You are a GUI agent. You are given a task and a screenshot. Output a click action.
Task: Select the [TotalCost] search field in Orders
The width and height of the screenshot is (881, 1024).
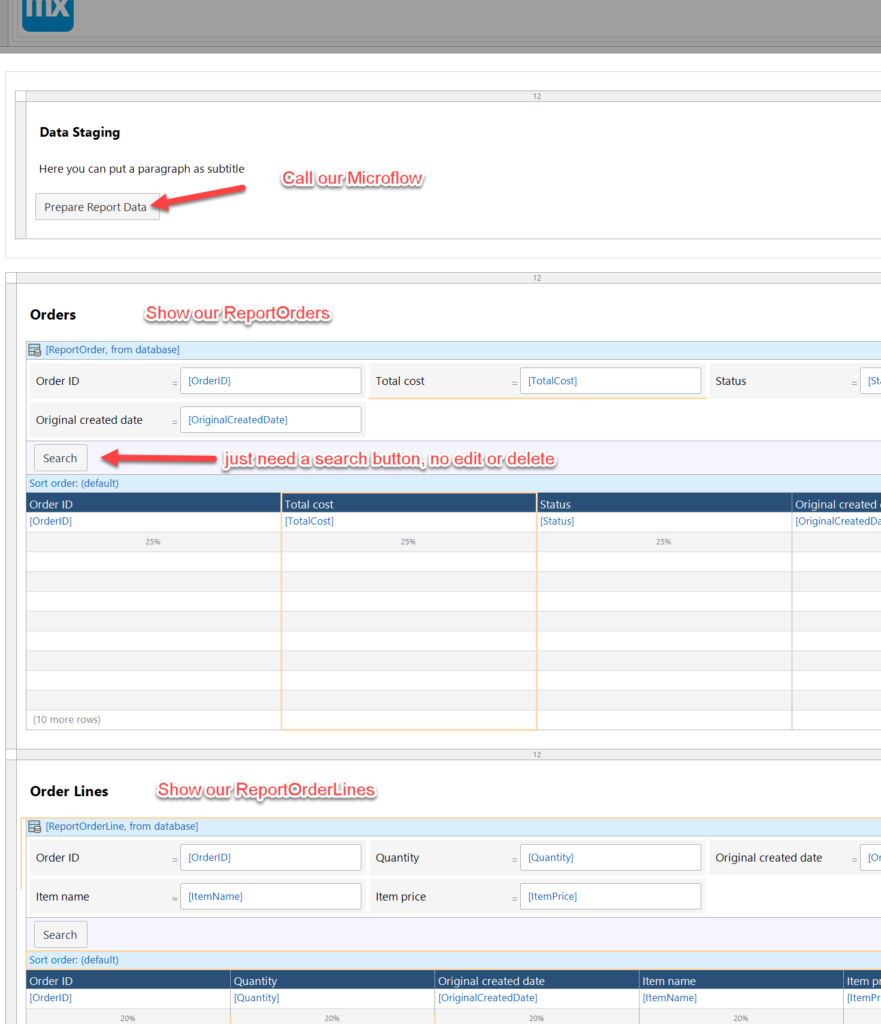click(x=610, y=381)
